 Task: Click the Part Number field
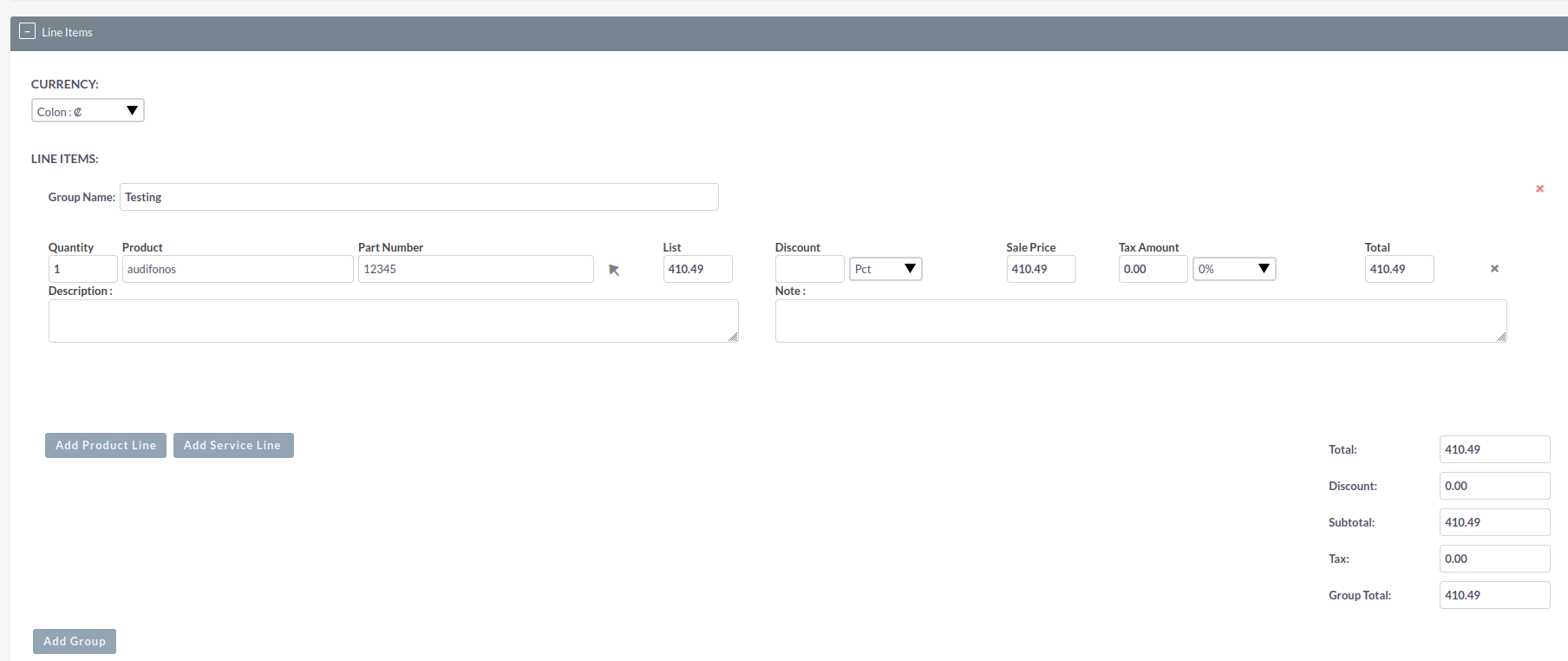475,269
